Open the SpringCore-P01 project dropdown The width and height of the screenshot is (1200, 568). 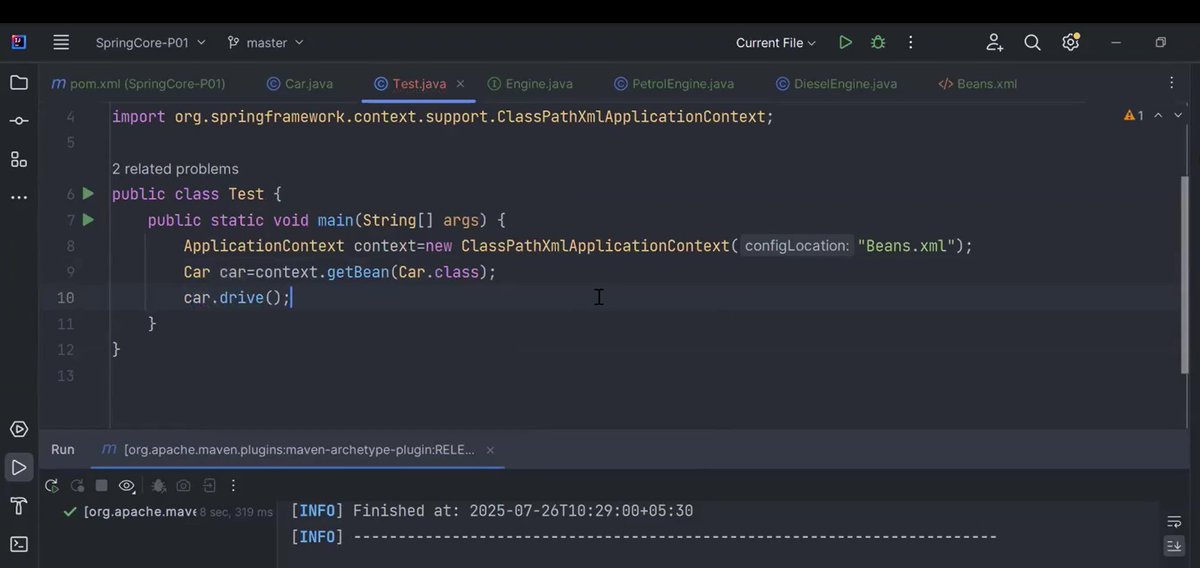click(x=150, y=43)
